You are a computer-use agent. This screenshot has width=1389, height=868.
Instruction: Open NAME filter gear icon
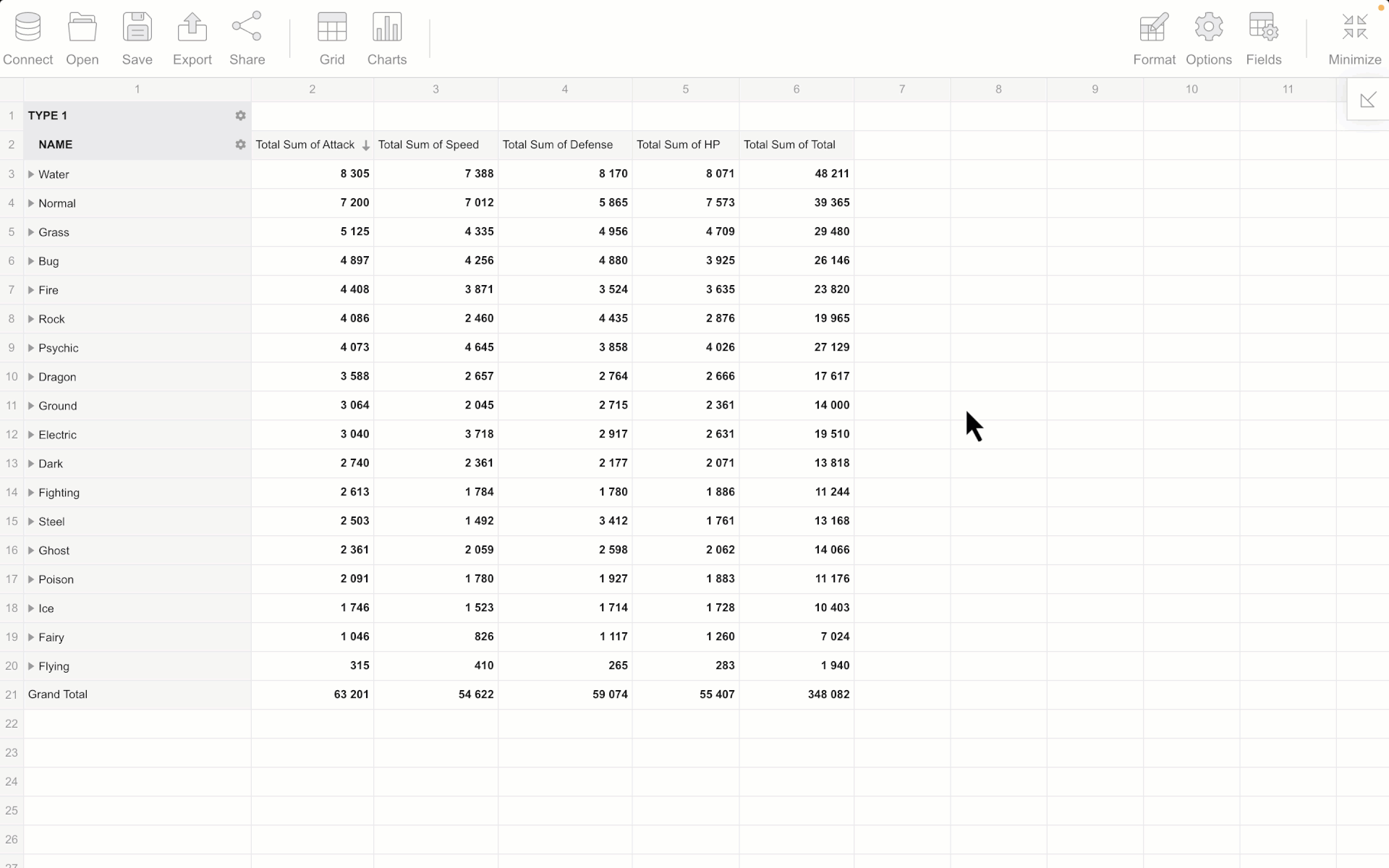point(240,145)
